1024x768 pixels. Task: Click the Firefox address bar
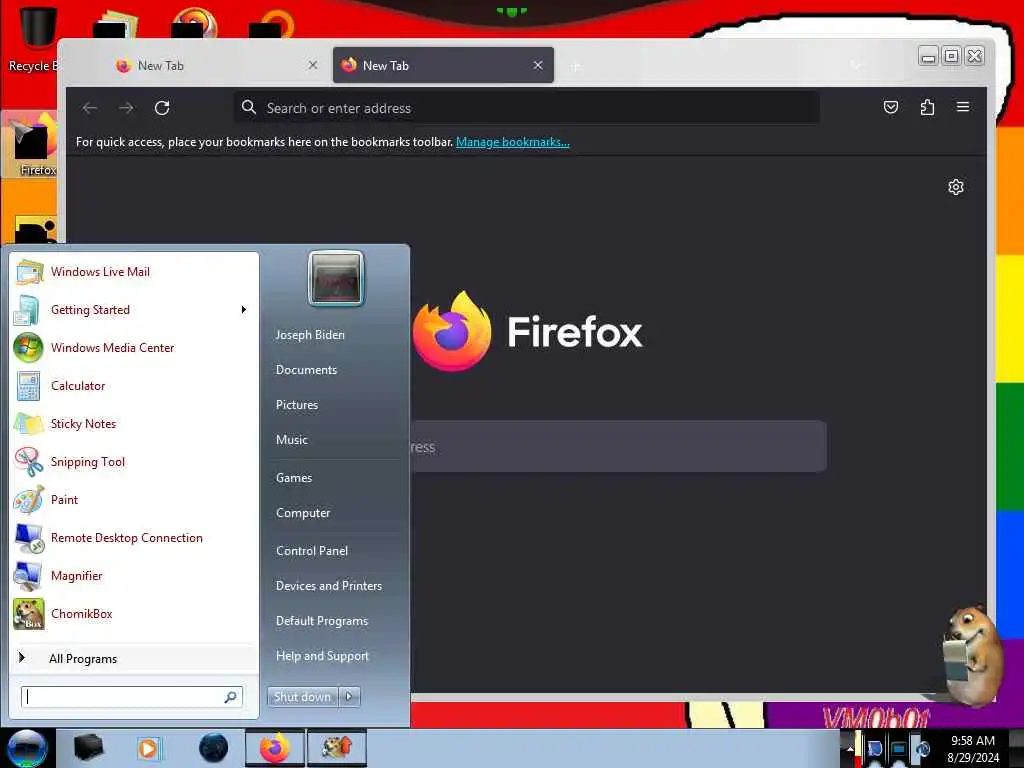click(x=526, y=108)
